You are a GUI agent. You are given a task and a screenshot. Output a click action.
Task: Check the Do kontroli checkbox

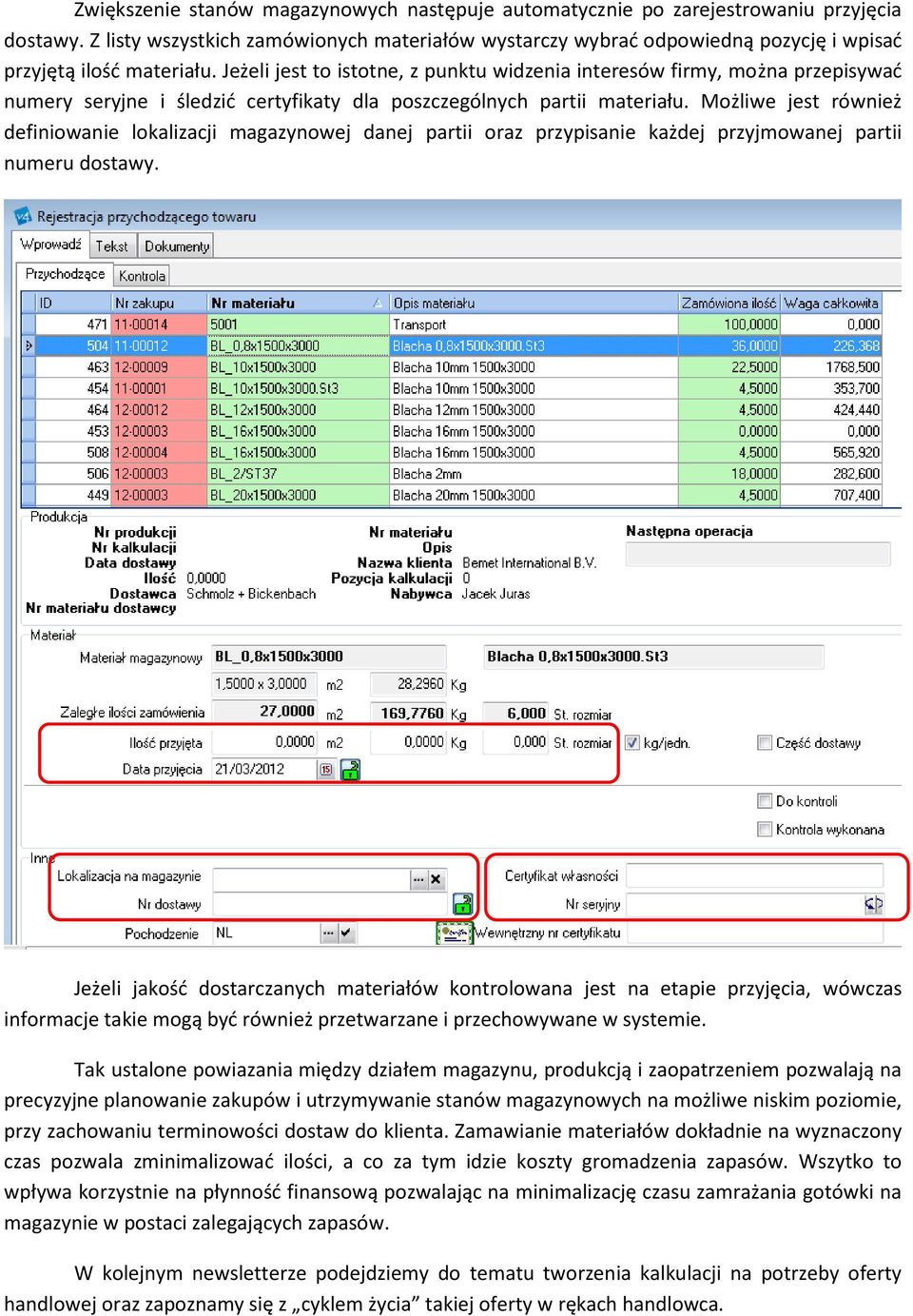tap(764, 801)
